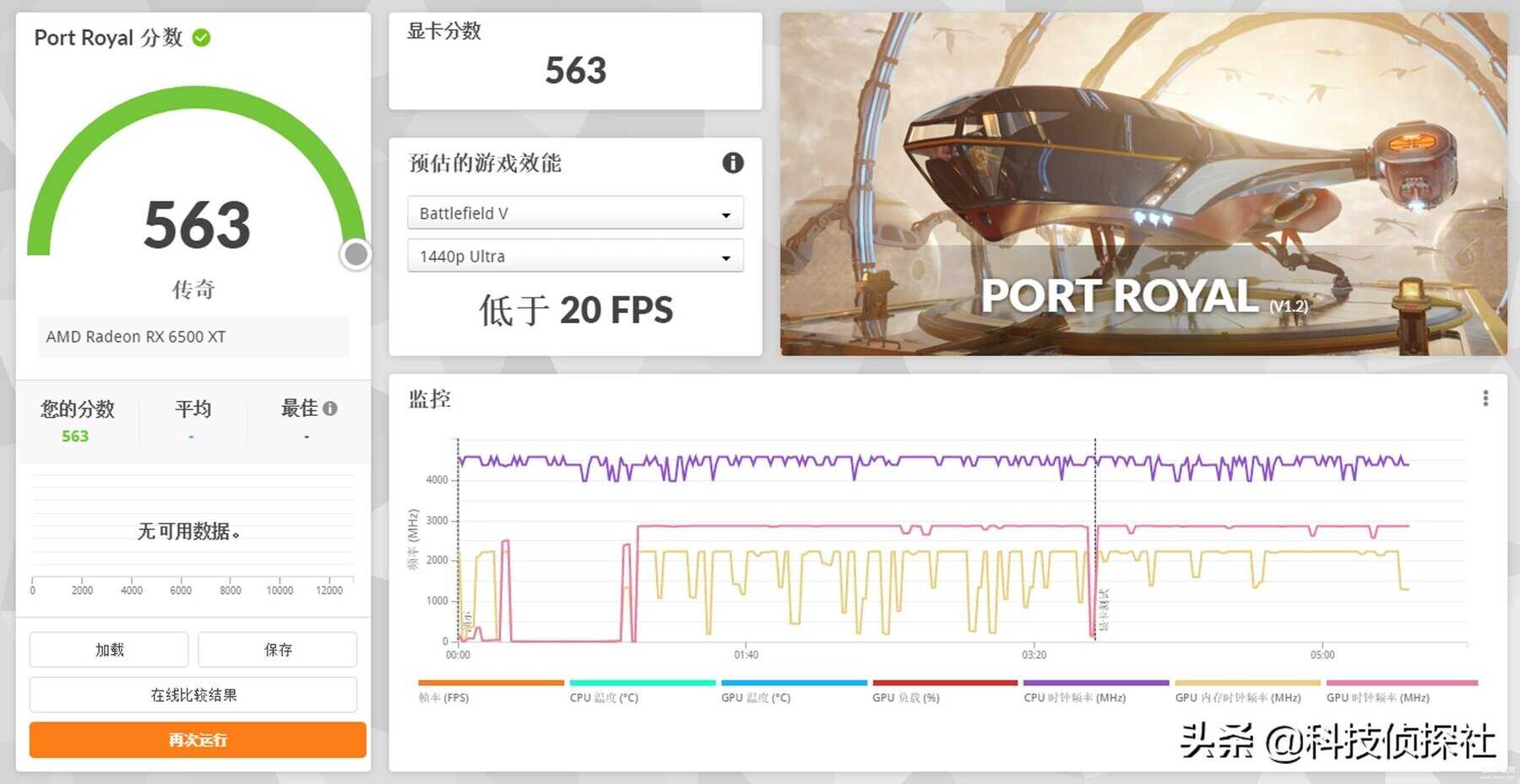This screenshot has height=784, width=1520.
Task: Click the green verified checkmark icon
Action: click(201, 38)
